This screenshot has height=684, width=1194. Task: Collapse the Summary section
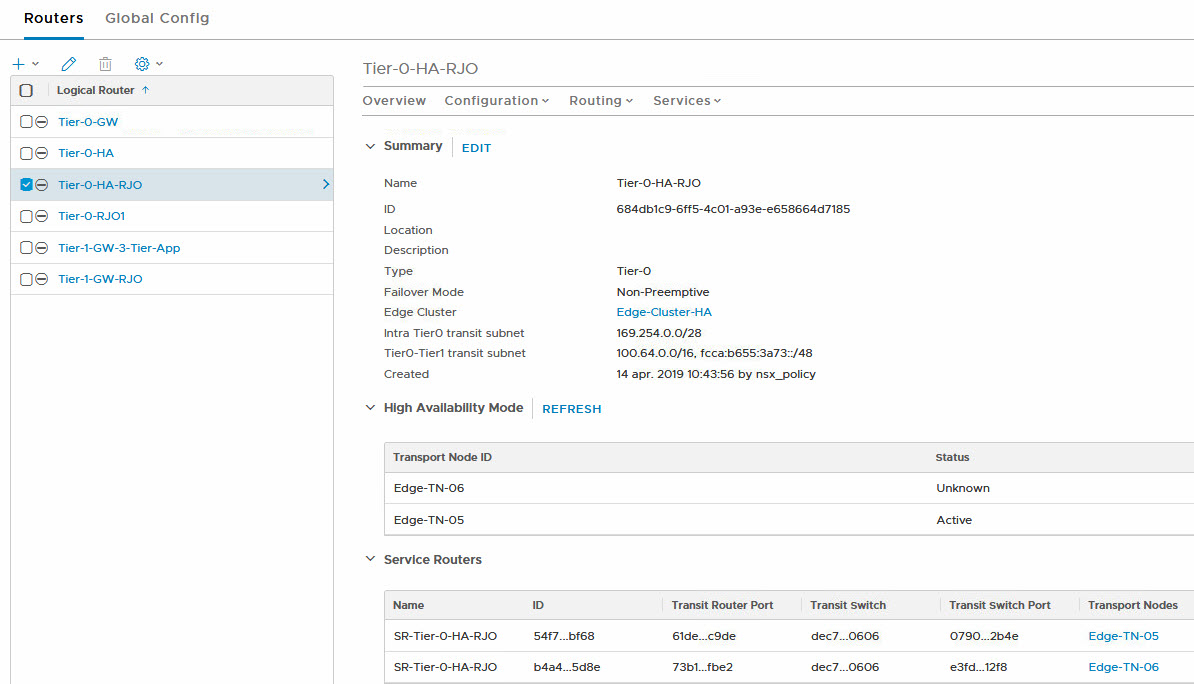[371, 146]
